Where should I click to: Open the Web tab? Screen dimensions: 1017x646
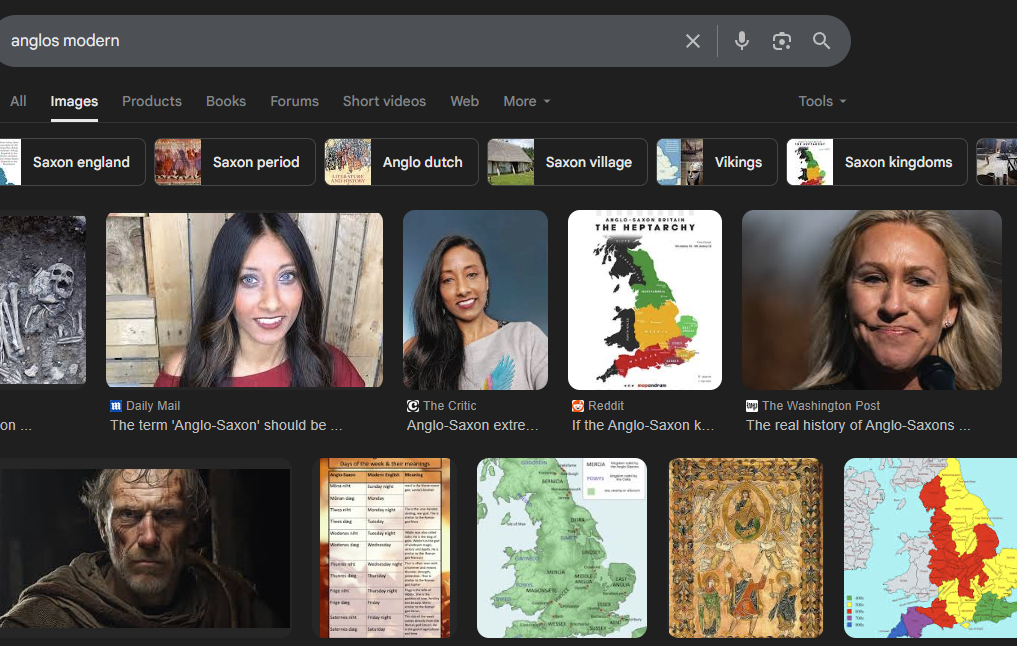(464, 101)
